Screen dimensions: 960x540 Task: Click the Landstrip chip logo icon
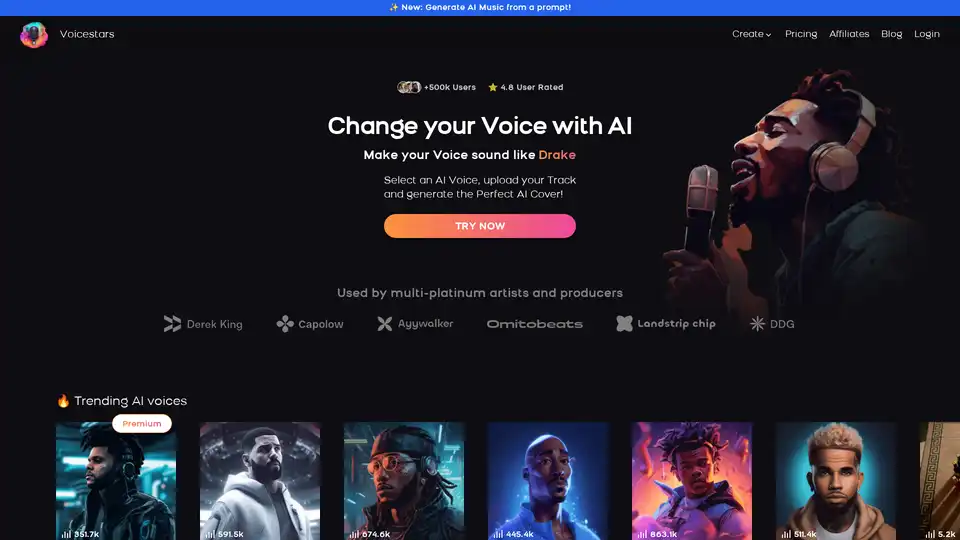(x=624, y=323)
